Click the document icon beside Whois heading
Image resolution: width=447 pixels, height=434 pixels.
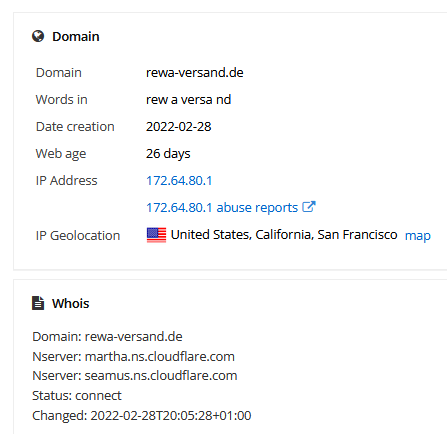[x=38, y=303]
